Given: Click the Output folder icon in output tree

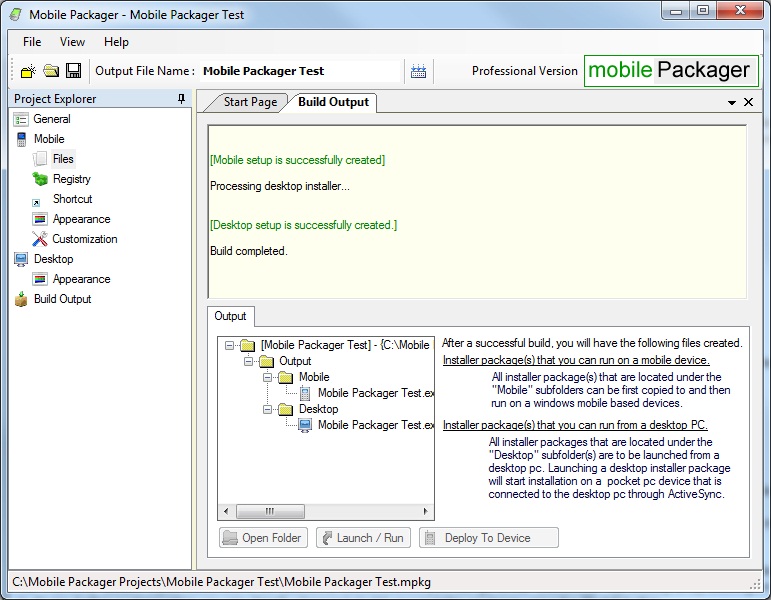Looking at the screenshot, I should tap(266, 361).
